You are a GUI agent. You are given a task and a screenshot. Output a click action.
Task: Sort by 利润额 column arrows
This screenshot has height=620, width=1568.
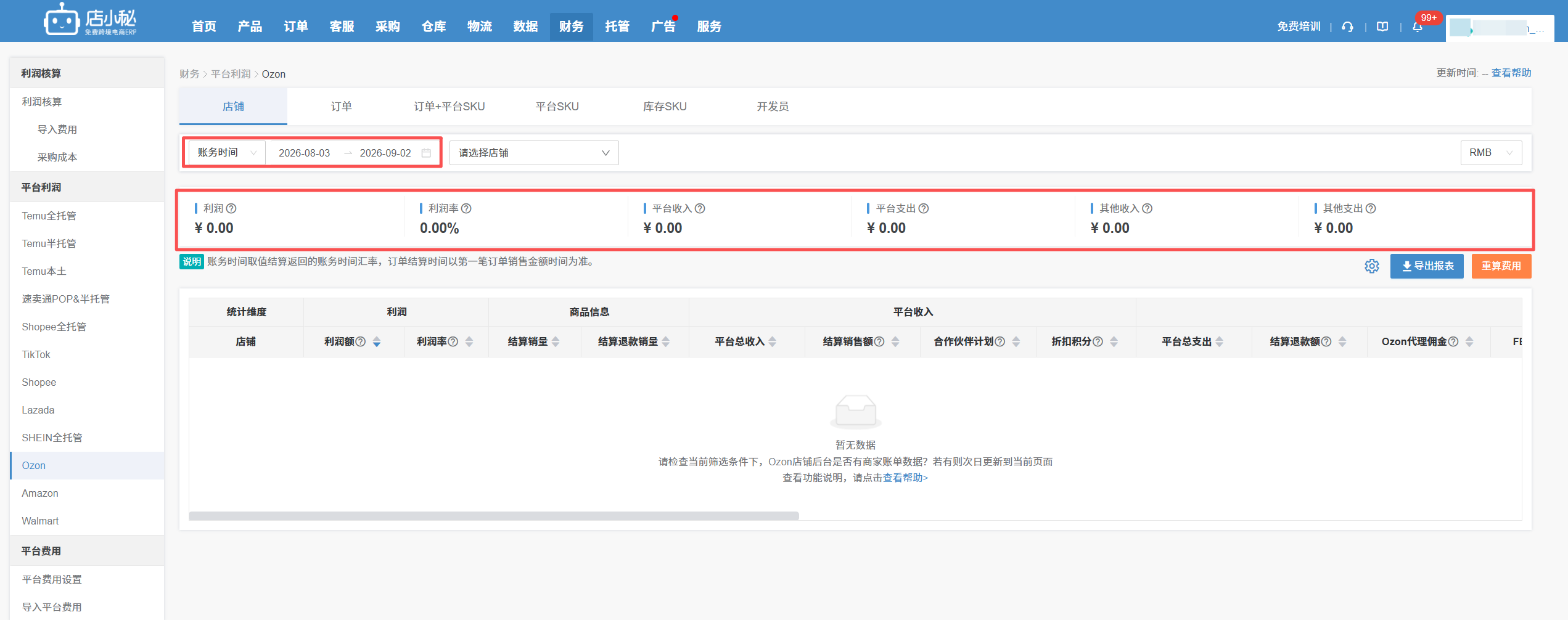click(377, 342)
